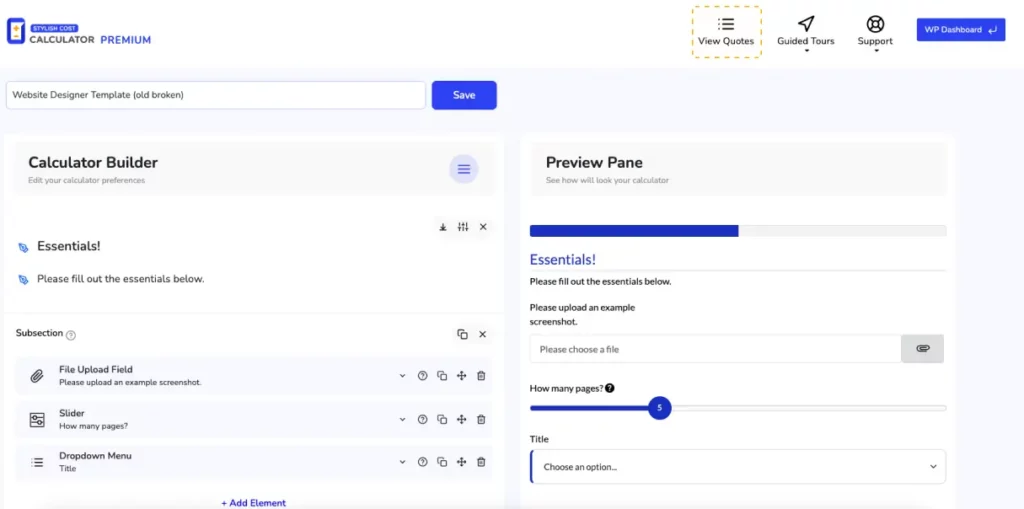Click the slider handle showing 5

click(x=660, y=408)
